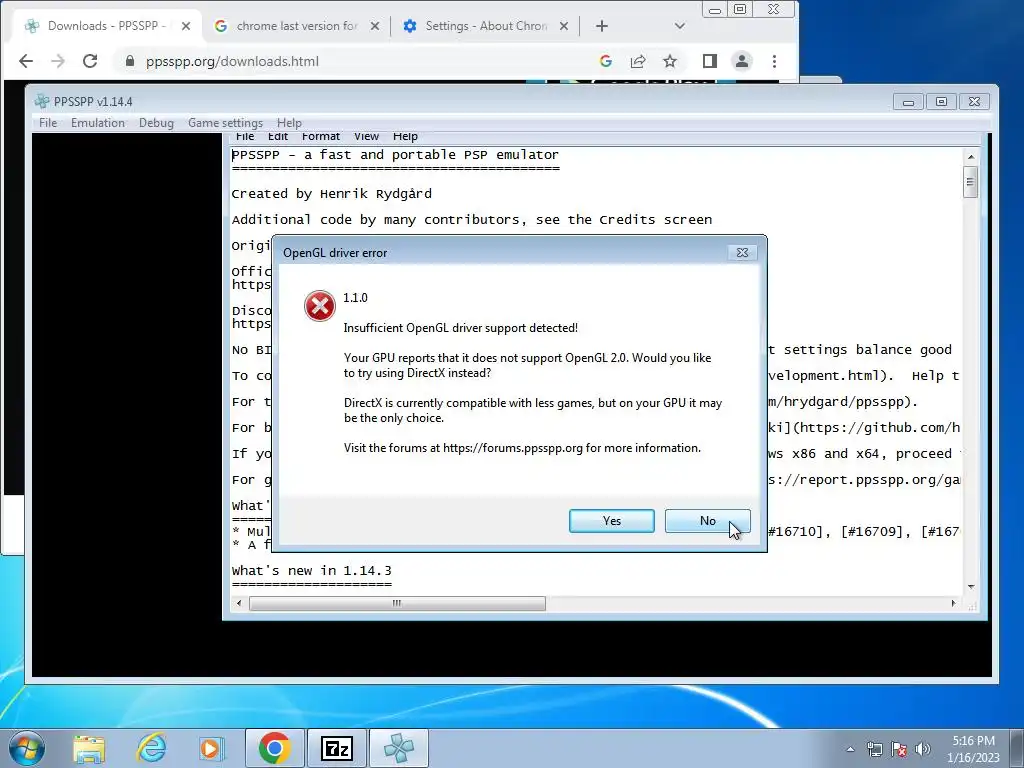Close the Downloads - PPSSPP tab
This screenshot has height=768, width=1024.
coord(186,26)
